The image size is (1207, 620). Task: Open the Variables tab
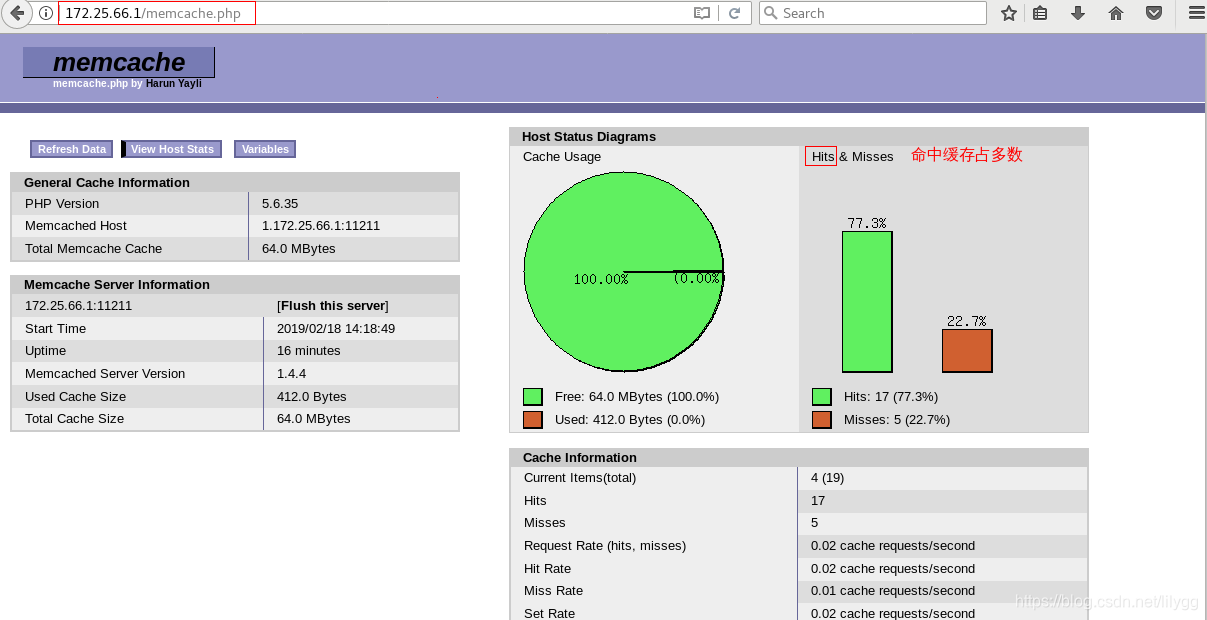265,149
